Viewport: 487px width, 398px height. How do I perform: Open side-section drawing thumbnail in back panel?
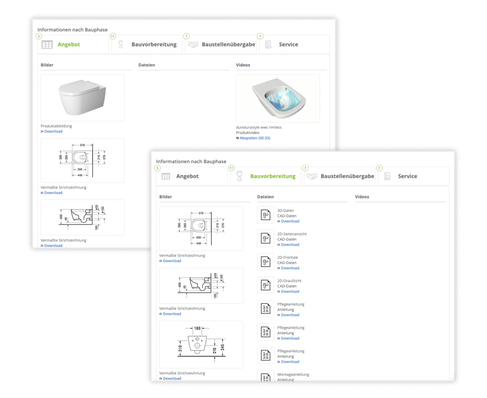(x=82, y=217)
